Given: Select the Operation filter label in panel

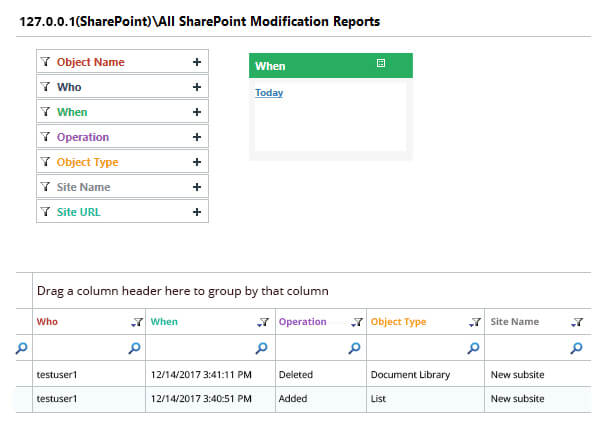Looking at the screenshot, I should coord(83,137).
